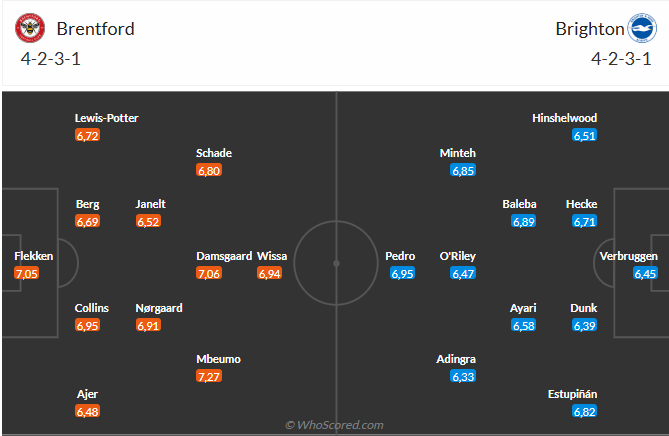Open player Estupiñán
This screenshot has width=669, height=436.
pyautogui.click(x=577, y=394)
